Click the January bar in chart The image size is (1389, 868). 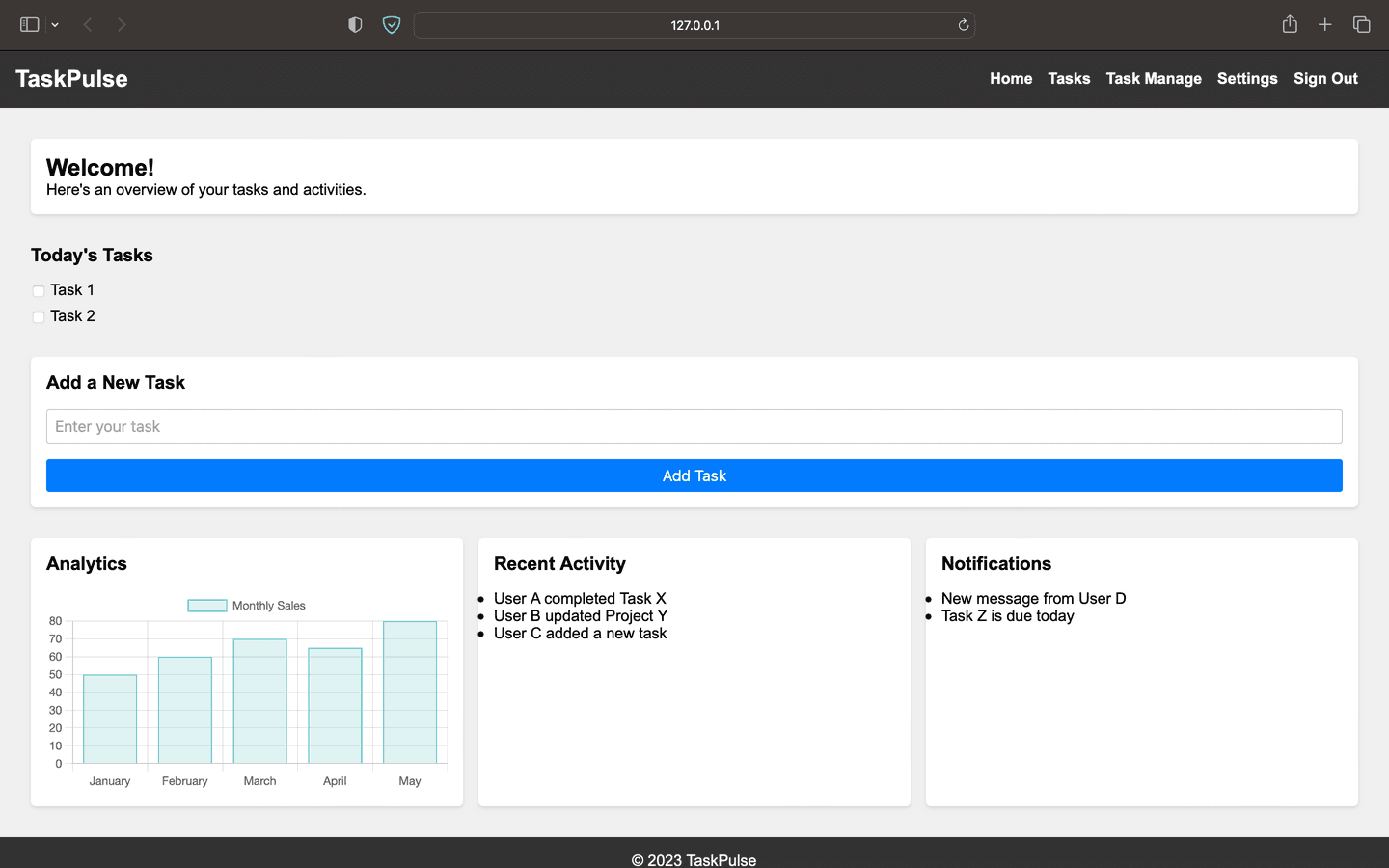(110, 719)
